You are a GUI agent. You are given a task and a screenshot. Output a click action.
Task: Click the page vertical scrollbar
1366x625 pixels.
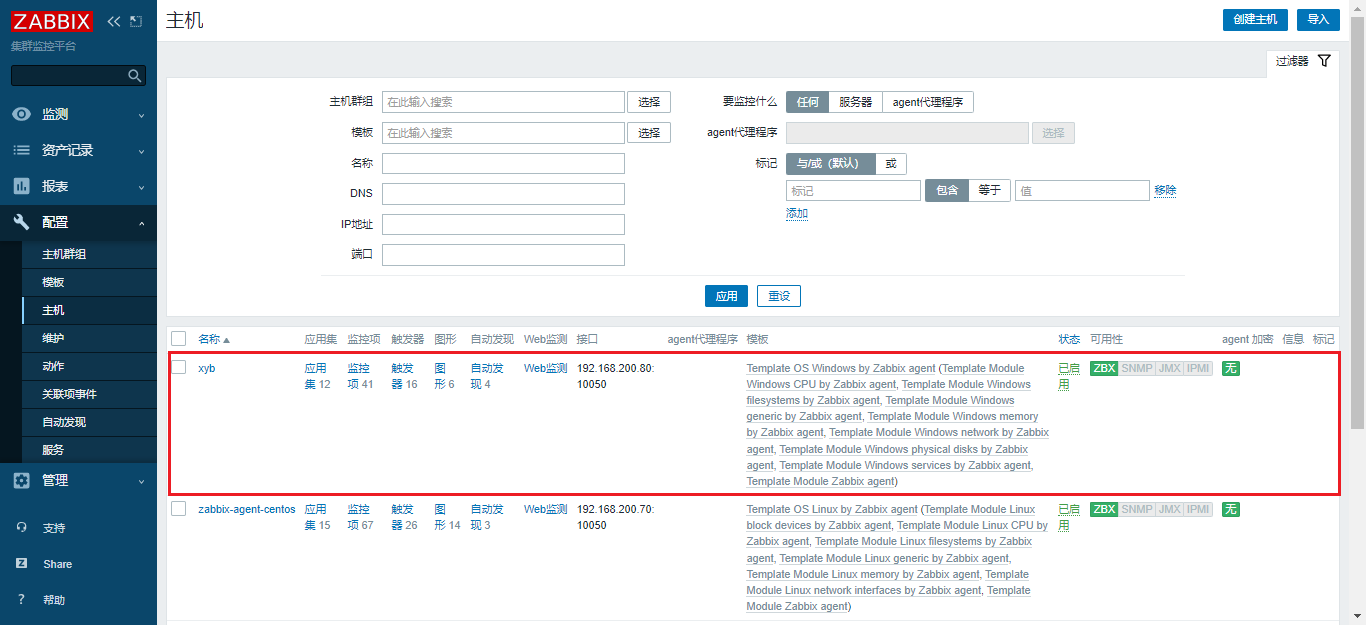click(x=1358, y=220)
